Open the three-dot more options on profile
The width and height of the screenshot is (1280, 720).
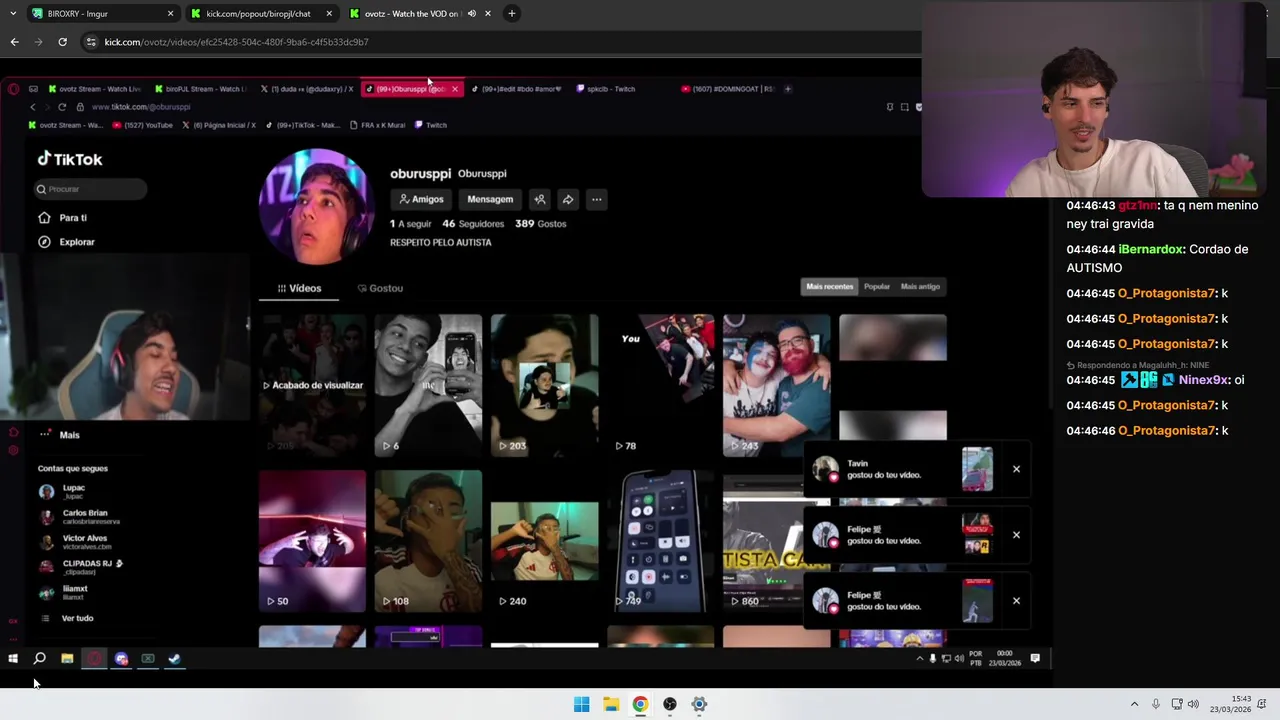[x=596, y=199]
